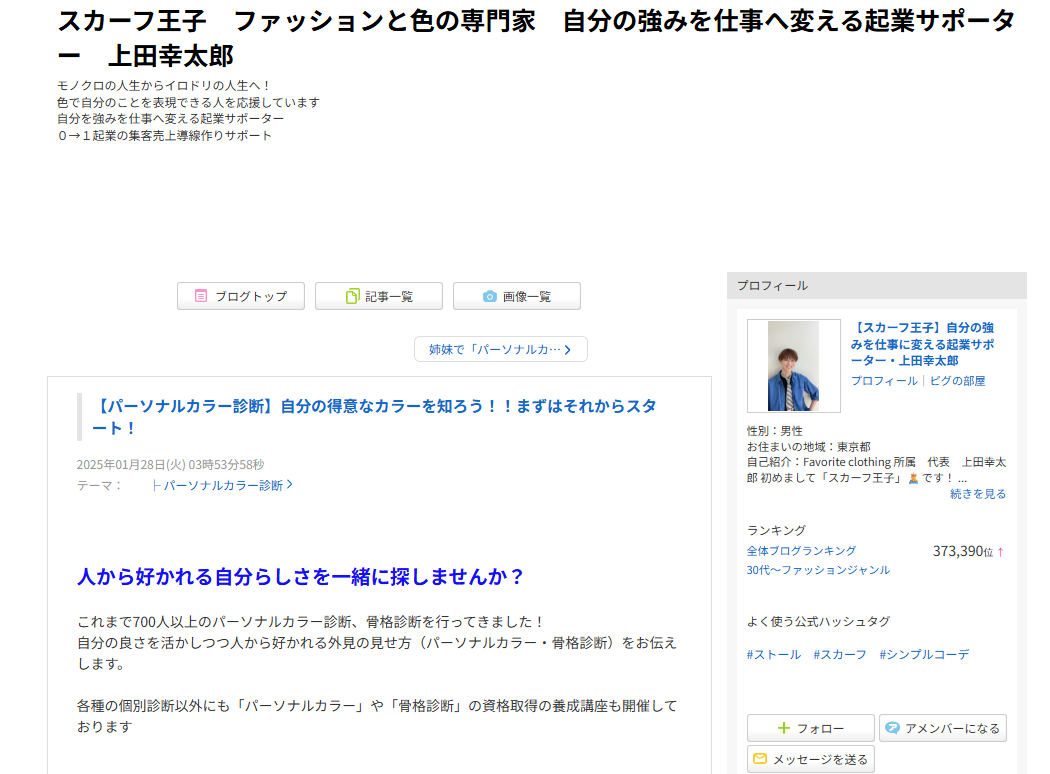The image size is (1050, 774).
Task: Click the 画像一覧 camera icon
Action: click(489, 296)
